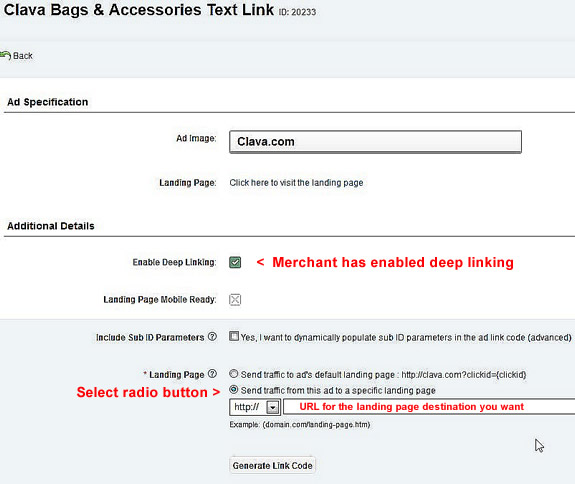Click the Example domain.com/landing-page.htm hint text

click(x=300, y=425)
